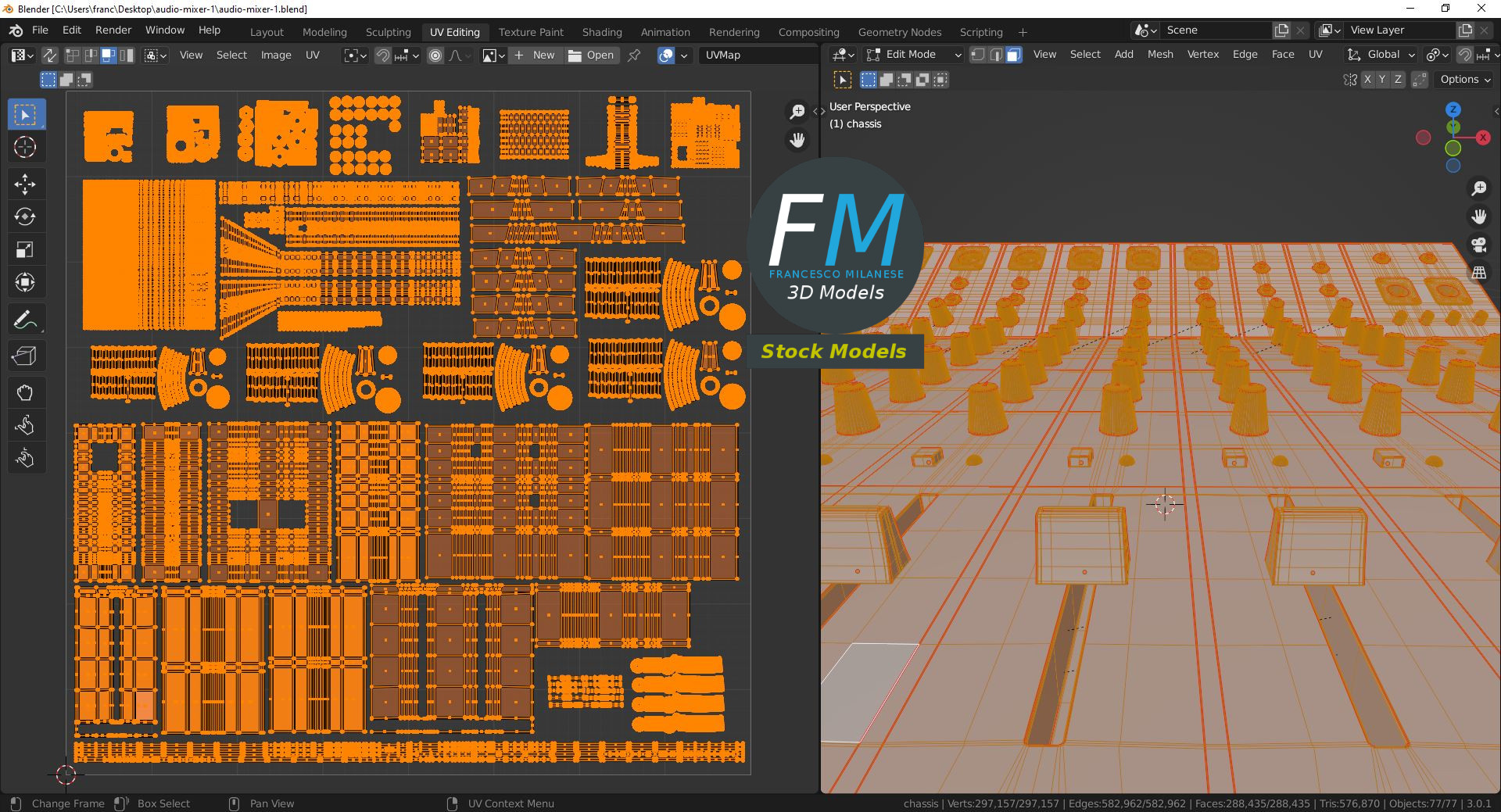Toggle UV sync selection
The image size is (1501, 812).
click(x=49, y=55)
